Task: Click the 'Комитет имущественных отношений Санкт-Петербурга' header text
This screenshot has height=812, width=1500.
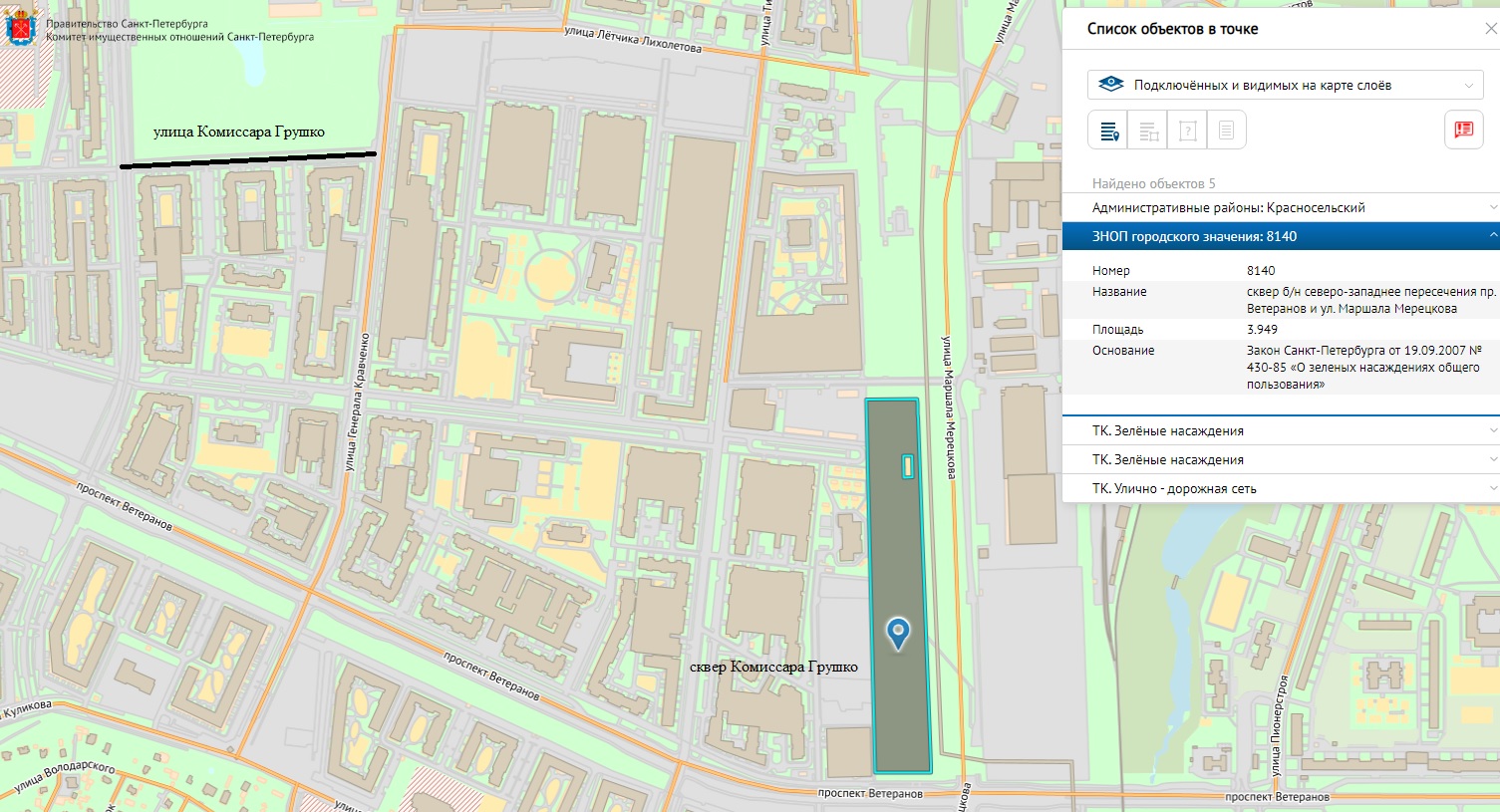Action: [x=179, y=37]
